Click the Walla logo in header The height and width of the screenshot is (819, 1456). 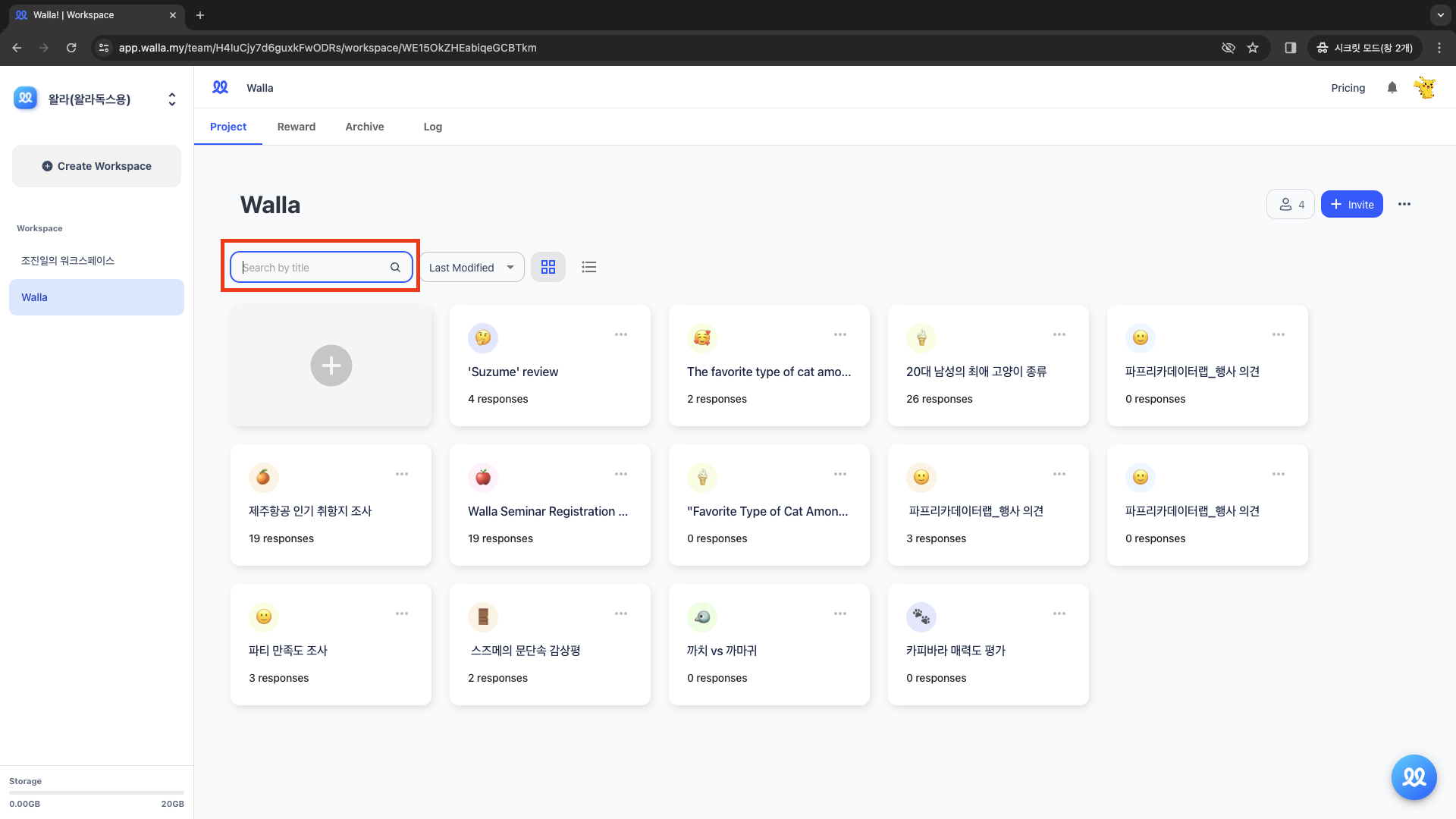[220, 87]
